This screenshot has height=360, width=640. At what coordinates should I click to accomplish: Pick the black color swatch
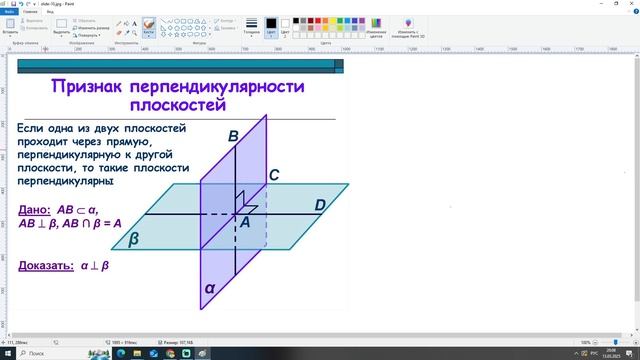point(296,21)
